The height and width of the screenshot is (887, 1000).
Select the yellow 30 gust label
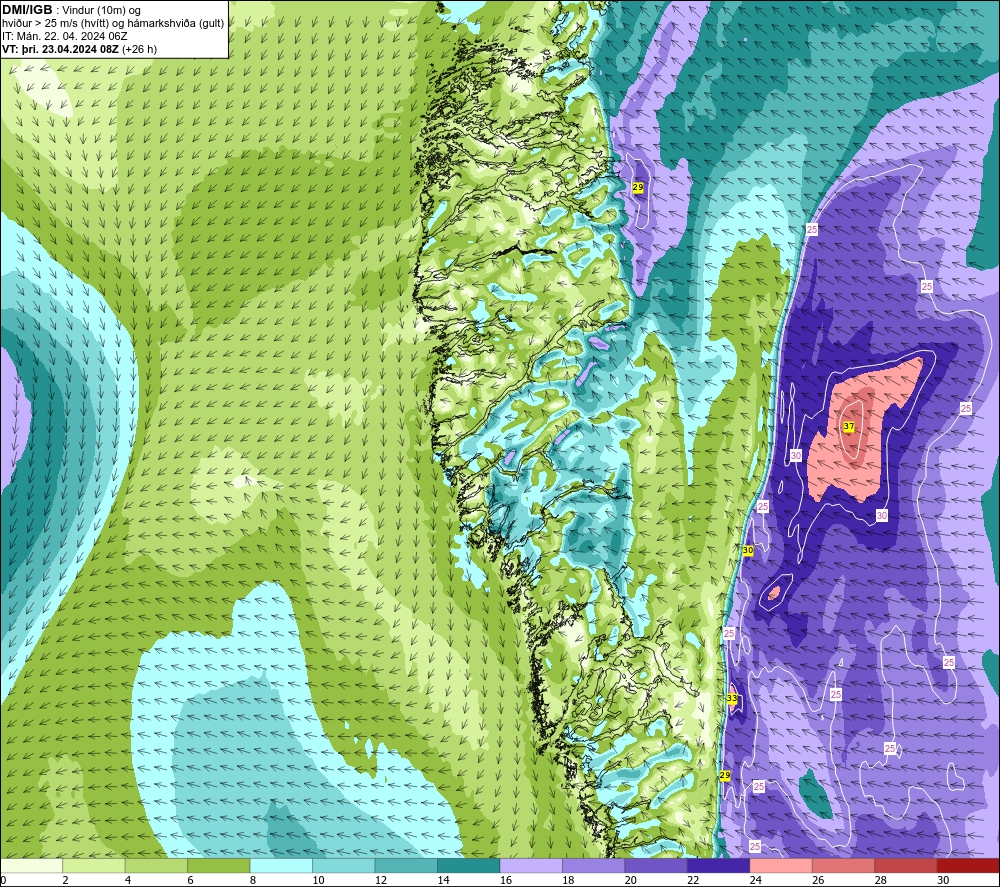point(748,550)
